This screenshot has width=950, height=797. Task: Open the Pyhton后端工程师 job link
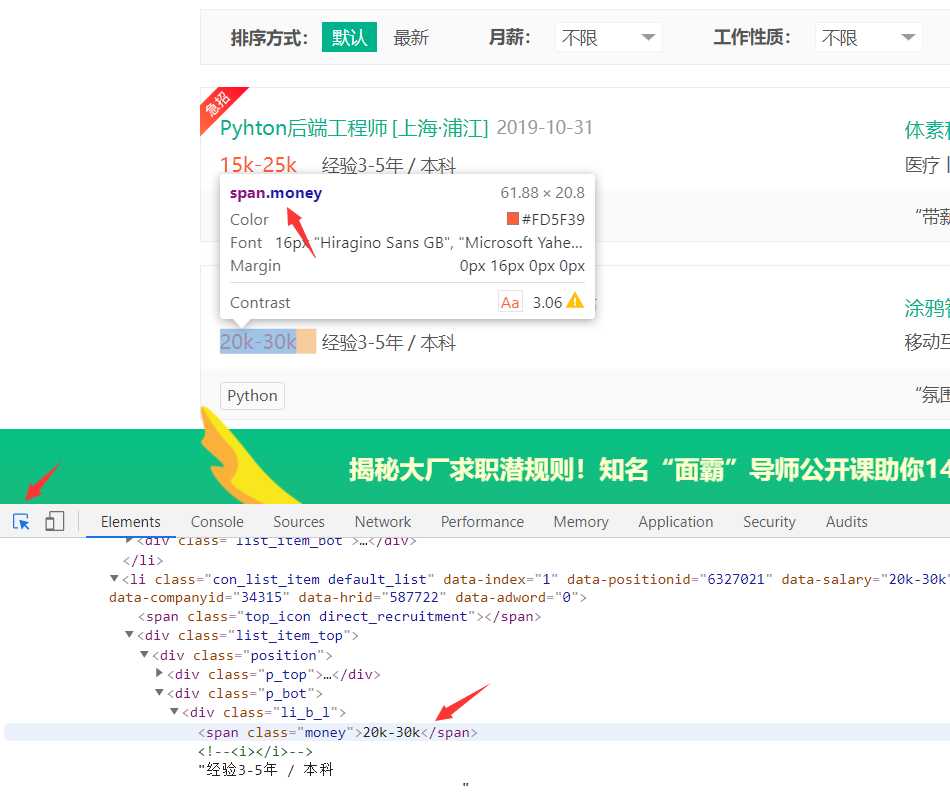[x=354, y=128]
